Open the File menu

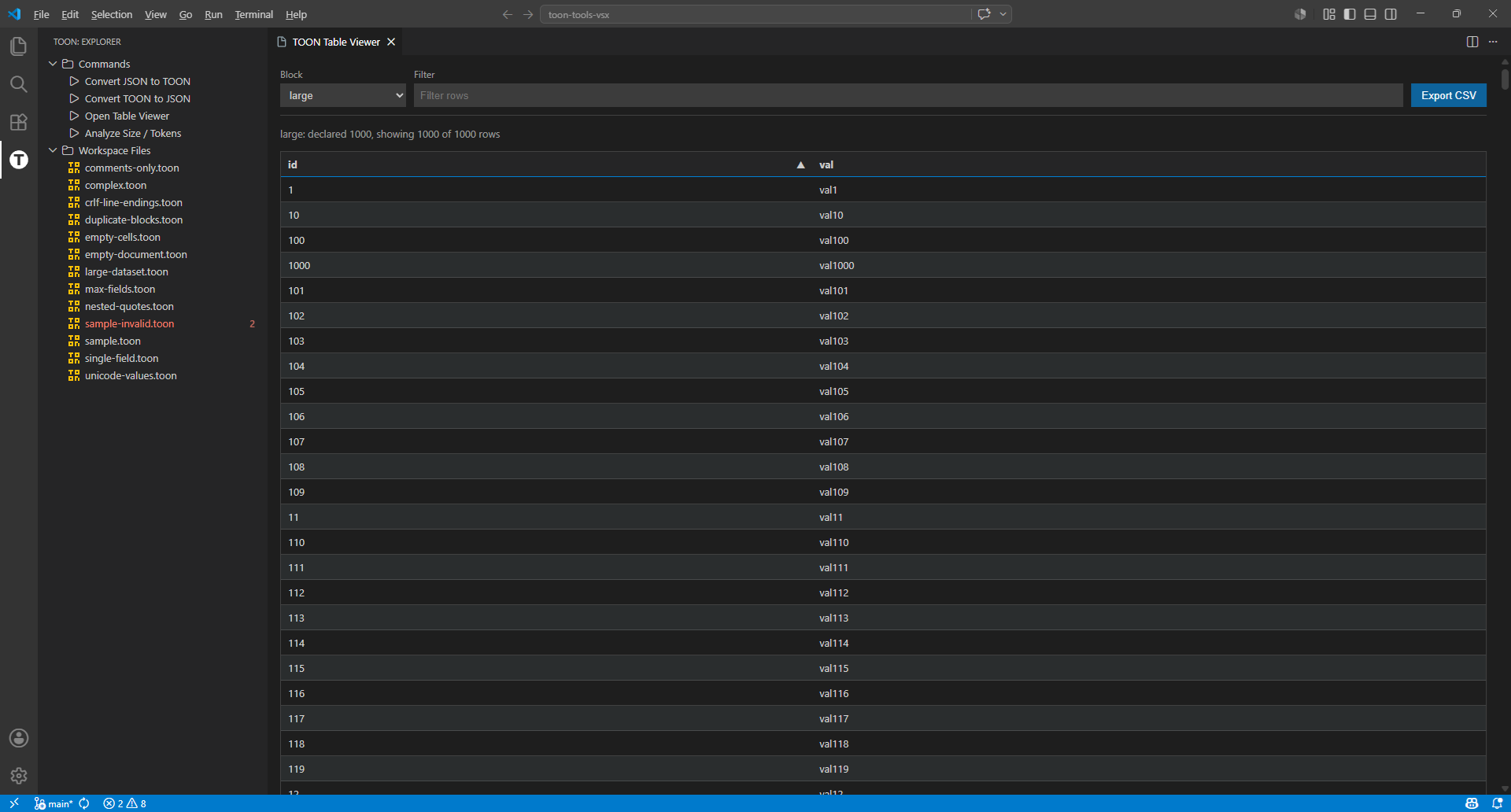[x=42, y=14]
